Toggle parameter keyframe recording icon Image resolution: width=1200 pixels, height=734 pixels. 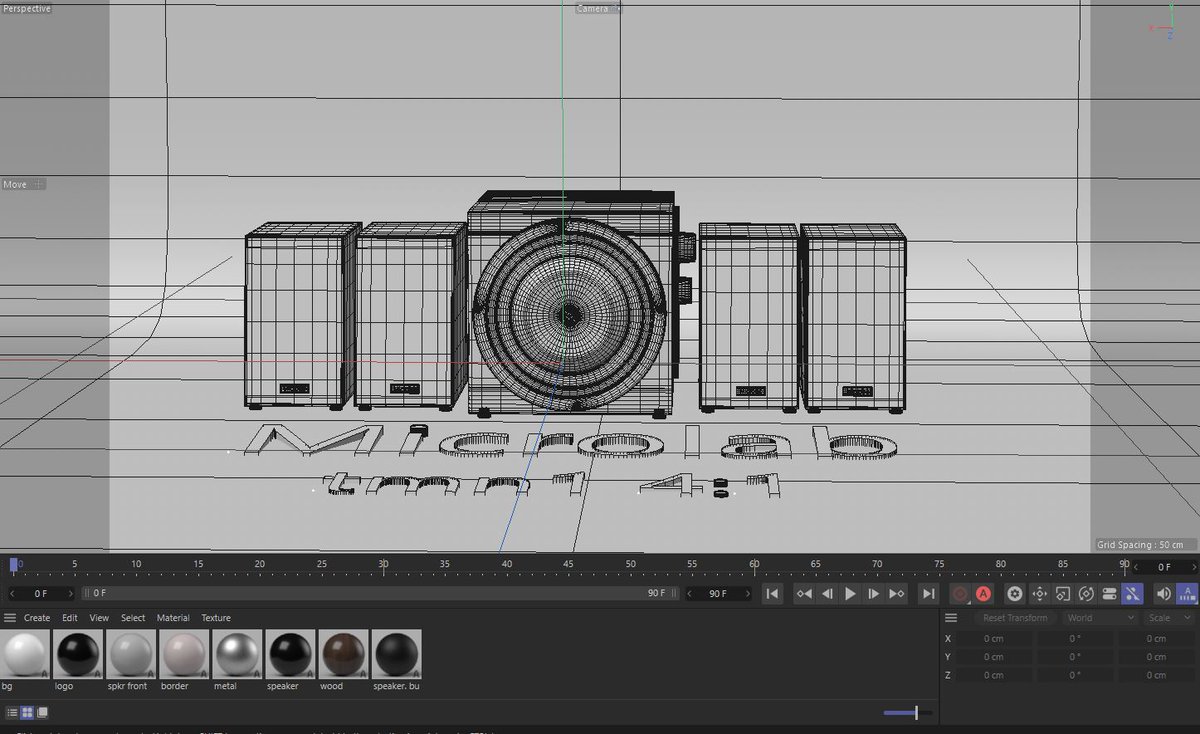[x=1109, y=593]
